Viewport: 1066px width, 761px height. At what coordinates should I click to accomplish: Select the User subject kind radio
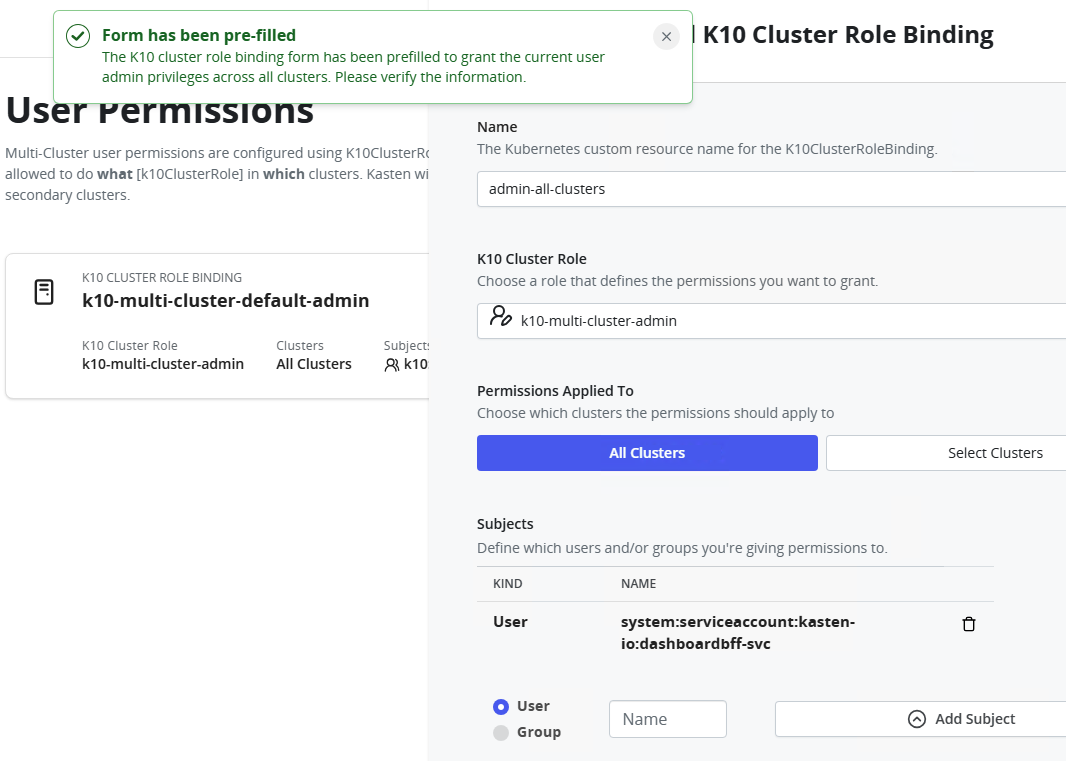click(501, 707)
